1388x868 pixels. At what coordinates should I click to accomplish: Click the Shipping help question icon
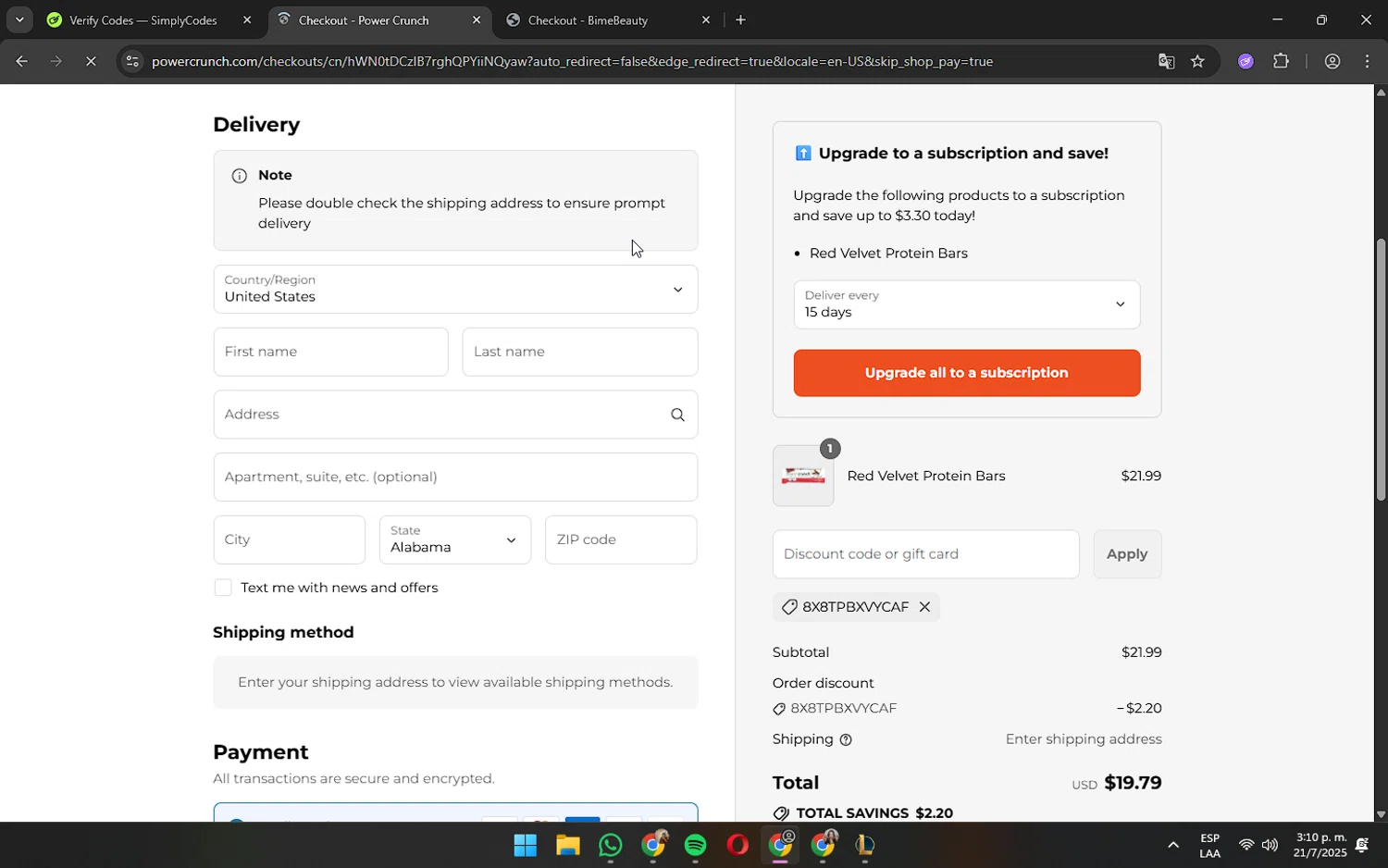(x=846, y=740)
